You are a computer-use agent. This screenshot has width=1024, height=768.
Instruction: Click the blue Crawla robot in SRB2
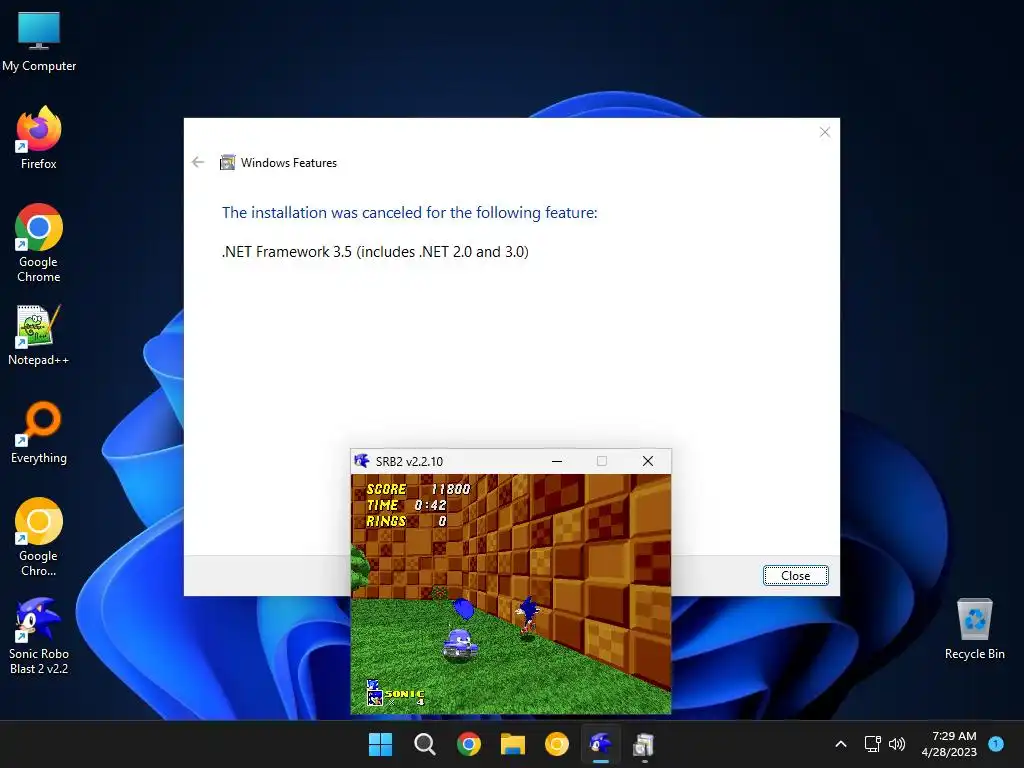[460, 645]
